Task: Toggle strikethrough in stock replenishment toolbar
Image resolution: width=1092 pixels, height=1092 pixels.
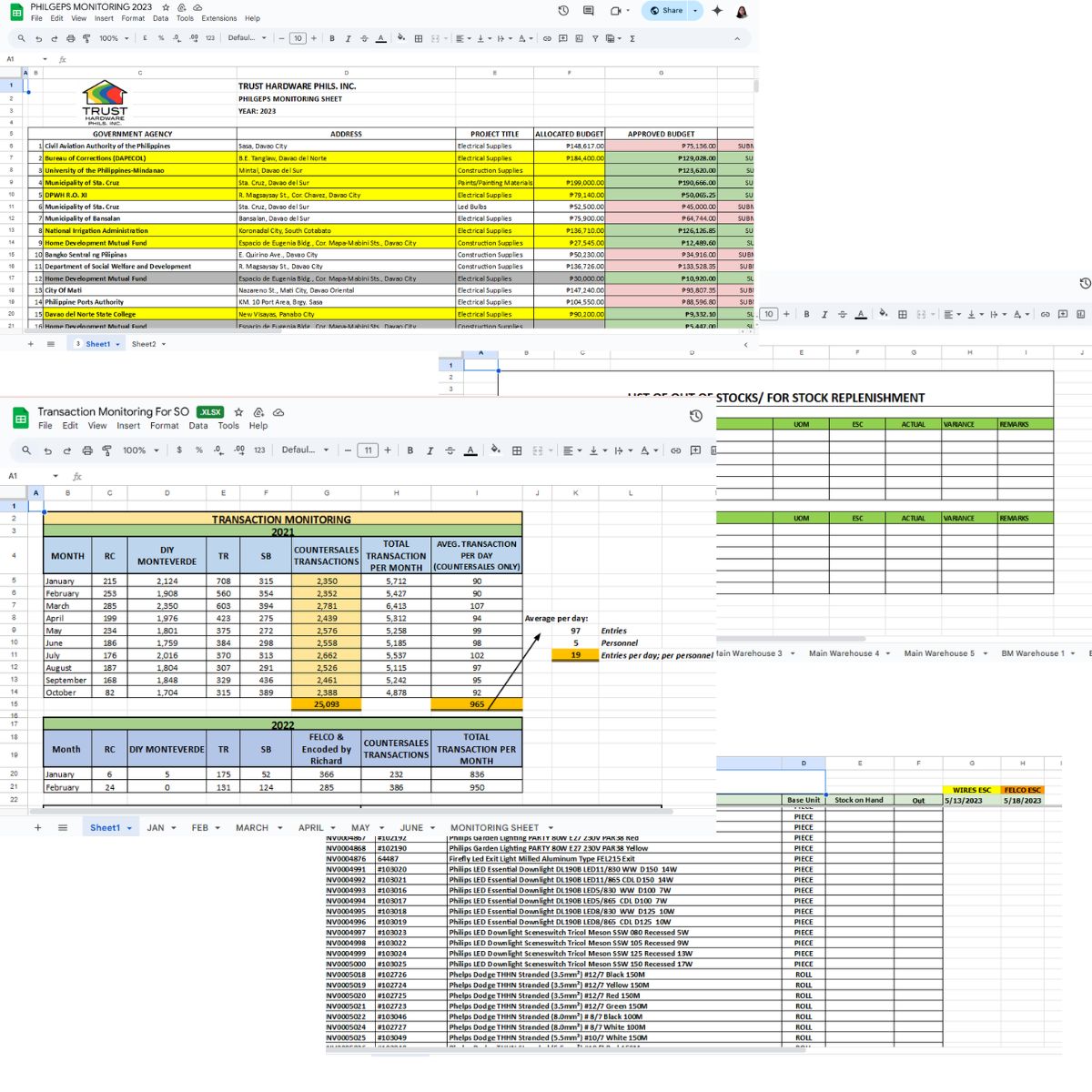Action: point(843,314)
